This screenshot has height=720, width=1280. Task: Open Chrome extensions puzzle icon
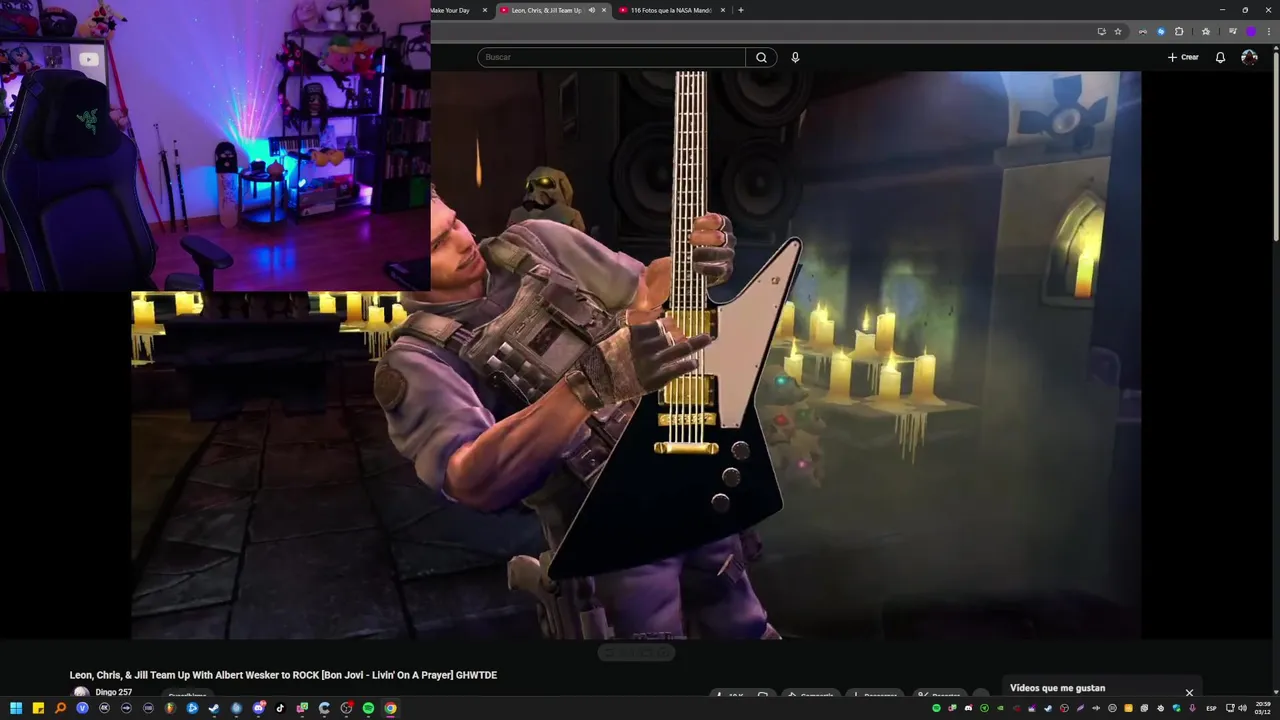pyautogui.click(x=1179, y=31)
